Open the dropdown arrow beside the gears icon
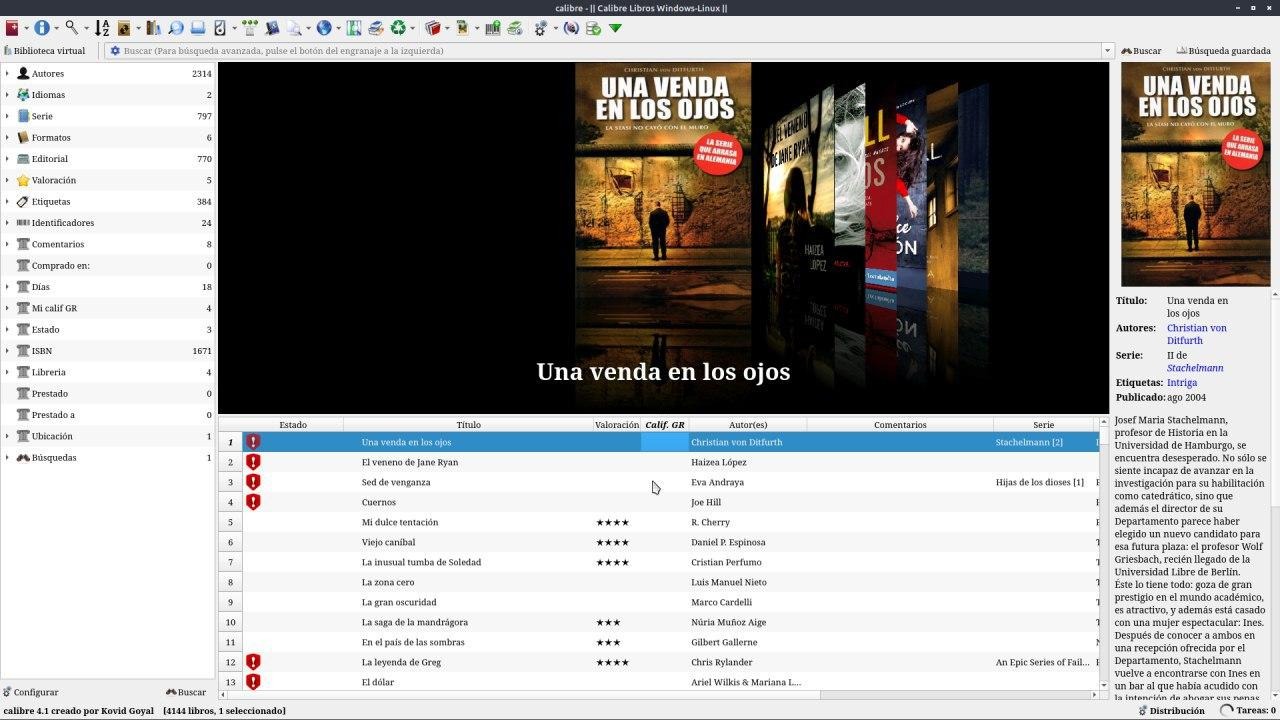 coord(555,29)
